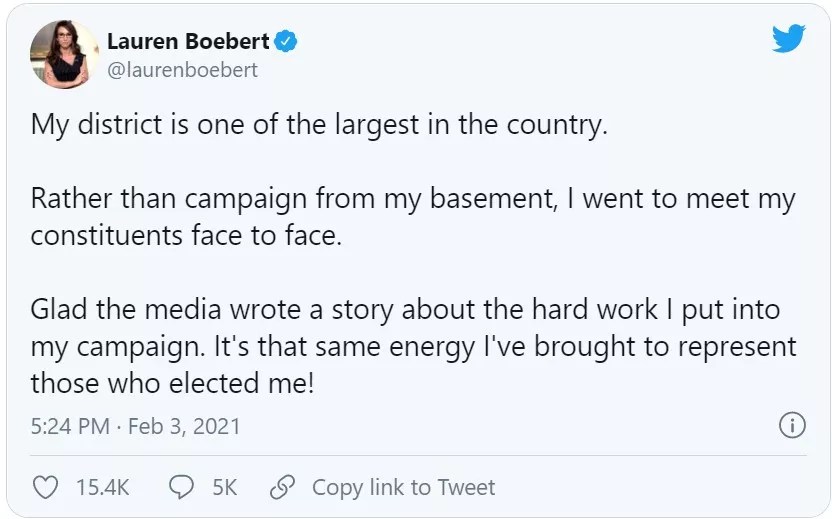The image size is (832, 519).
Task: Click the 'It's that same energy' line
Action: coord(413,346)
